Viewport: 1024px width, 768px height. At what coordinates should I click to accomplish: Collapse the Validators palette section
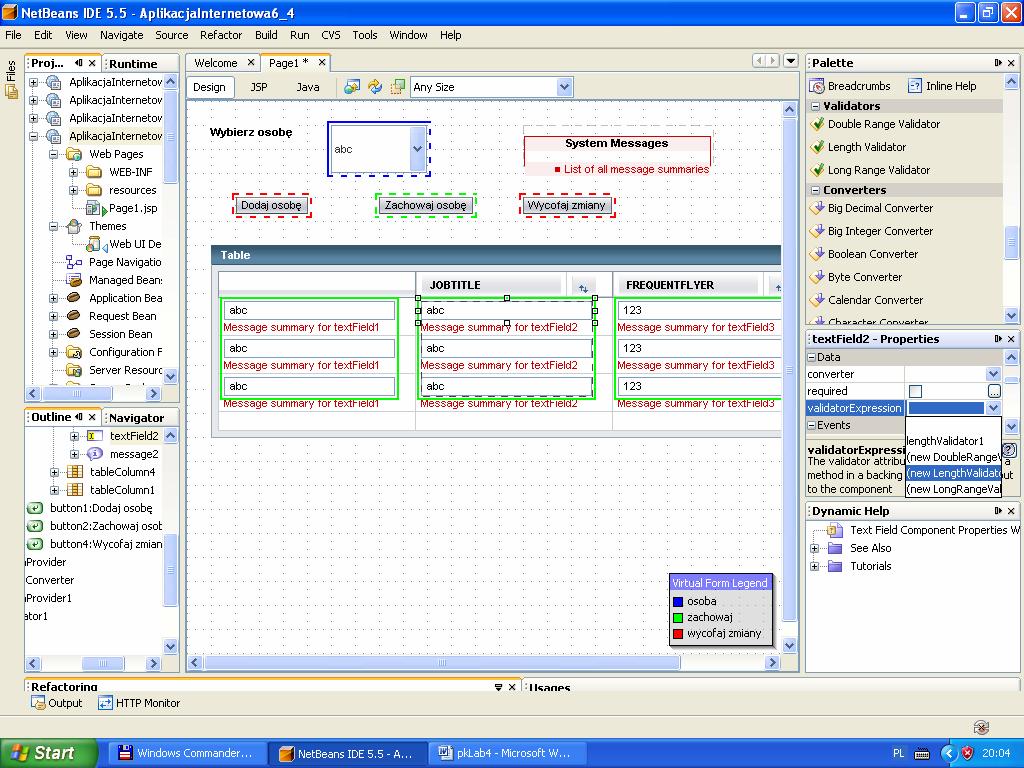point(816,106)
